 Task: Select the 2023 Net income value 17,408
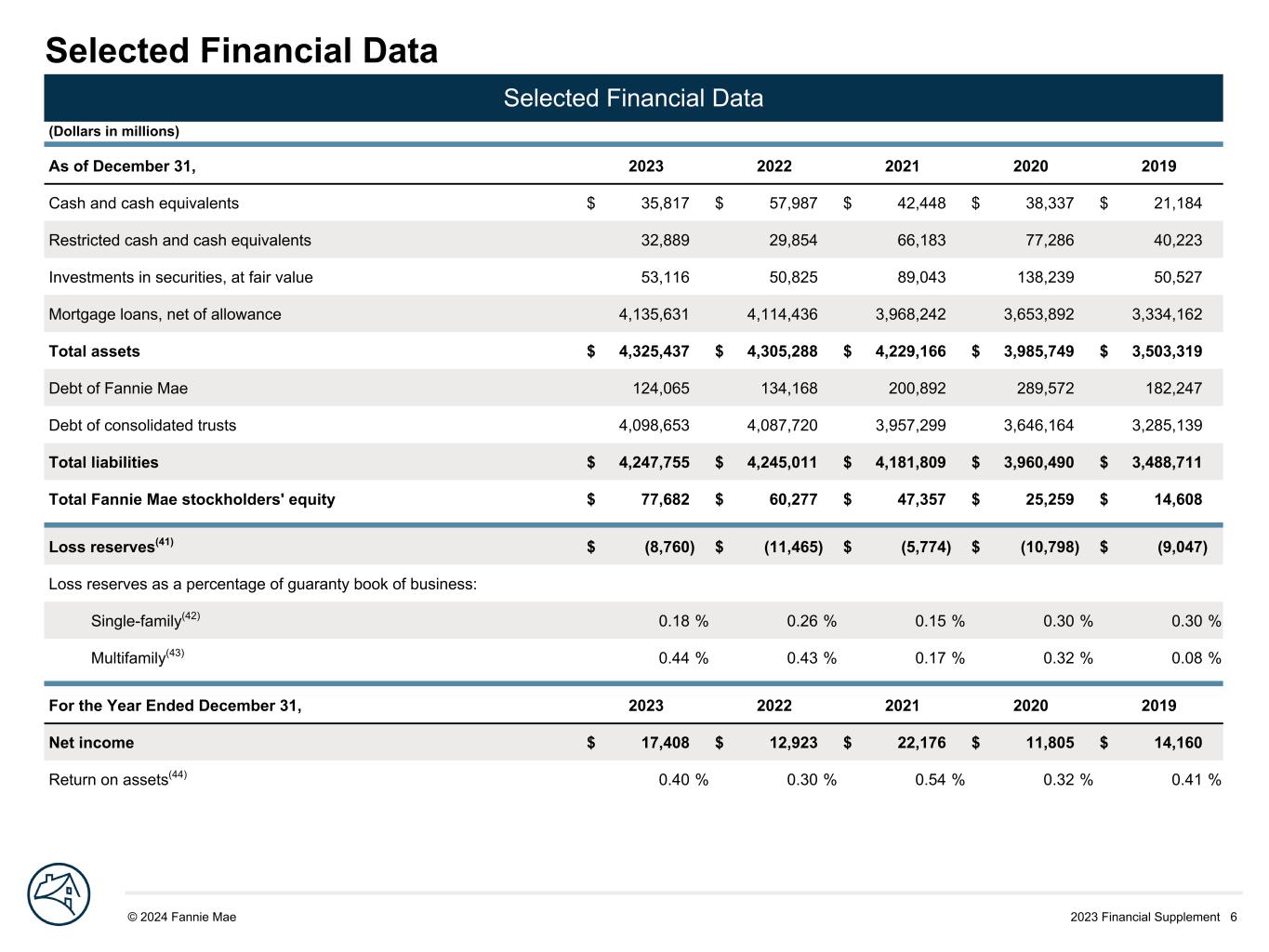[x=665, y=743]
